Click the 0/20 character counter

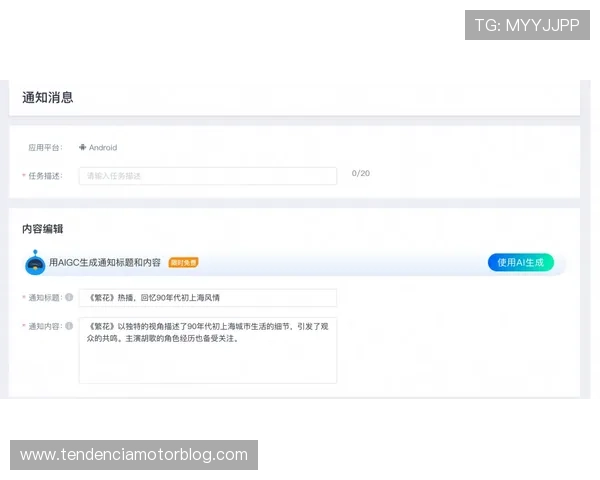click(360, 173)
